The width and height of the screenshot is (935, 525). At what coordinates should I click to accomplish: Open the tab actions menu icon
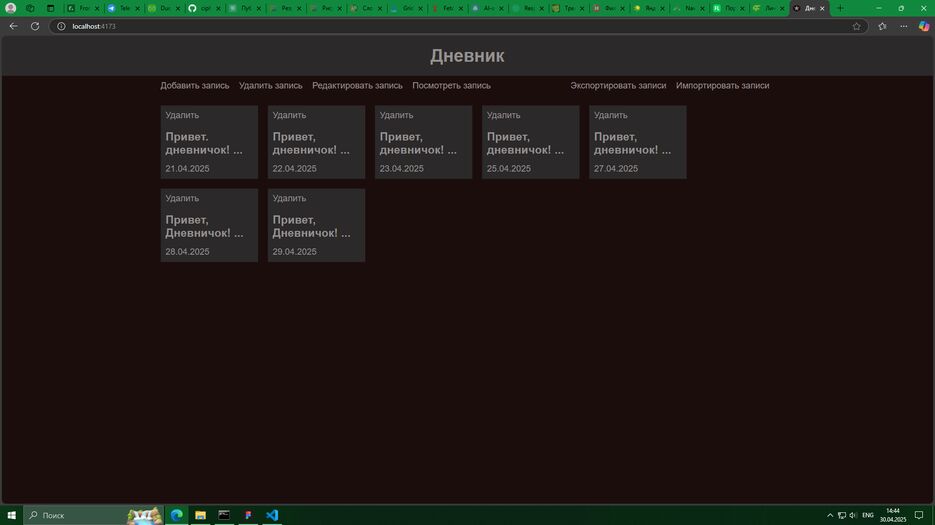tap(50, 8)
